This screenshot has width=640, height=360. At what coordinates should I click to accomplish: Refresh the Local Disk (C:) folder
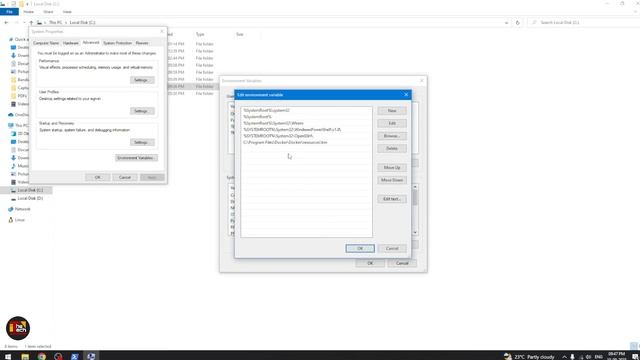518,23
